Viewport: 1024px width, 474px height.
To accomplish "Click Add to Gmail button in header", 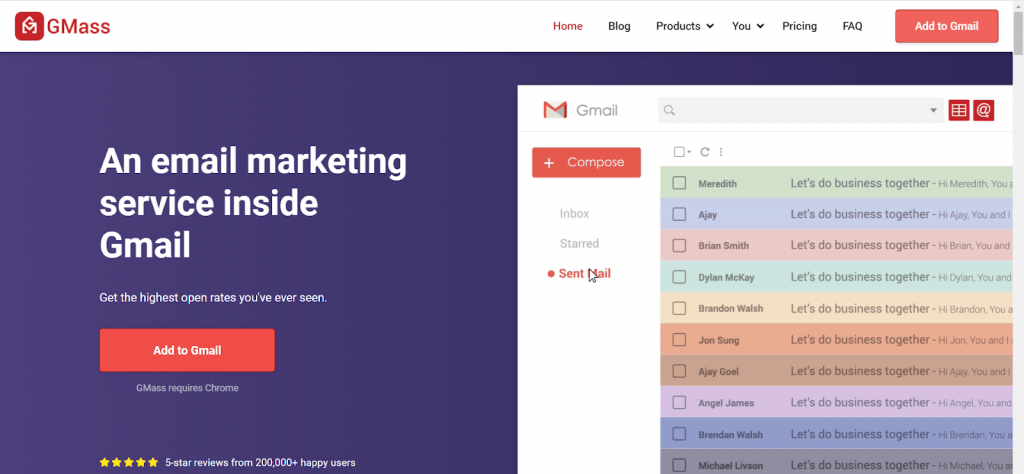I will click(x=946, y=26).
